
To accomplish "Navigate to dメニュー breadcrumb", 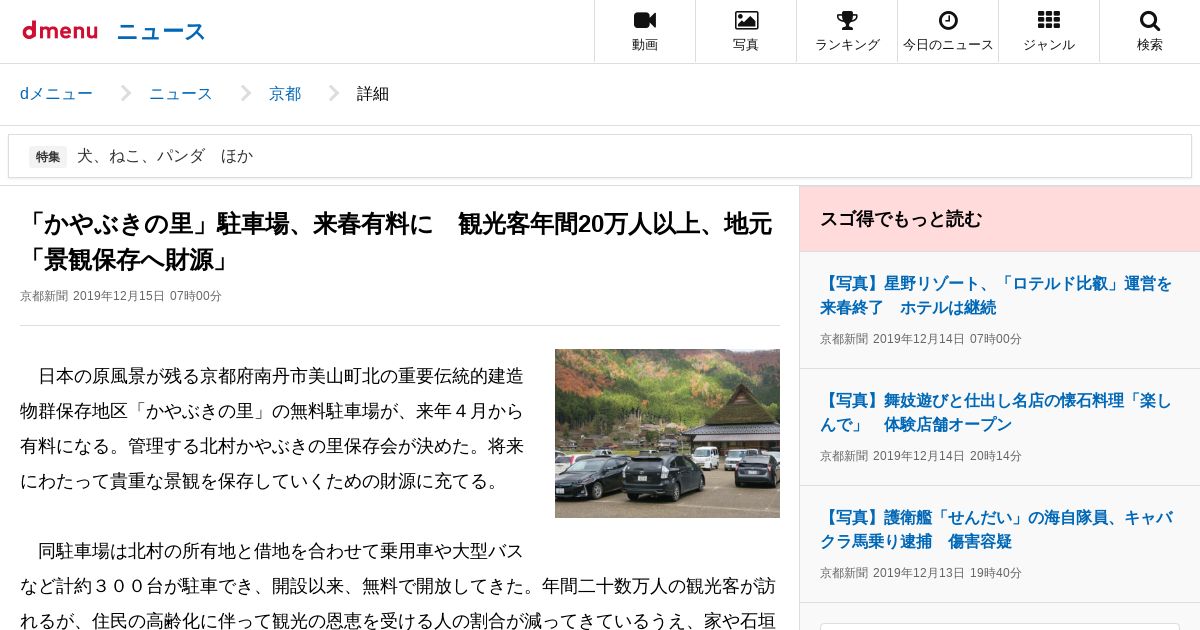I will (56, 94).
